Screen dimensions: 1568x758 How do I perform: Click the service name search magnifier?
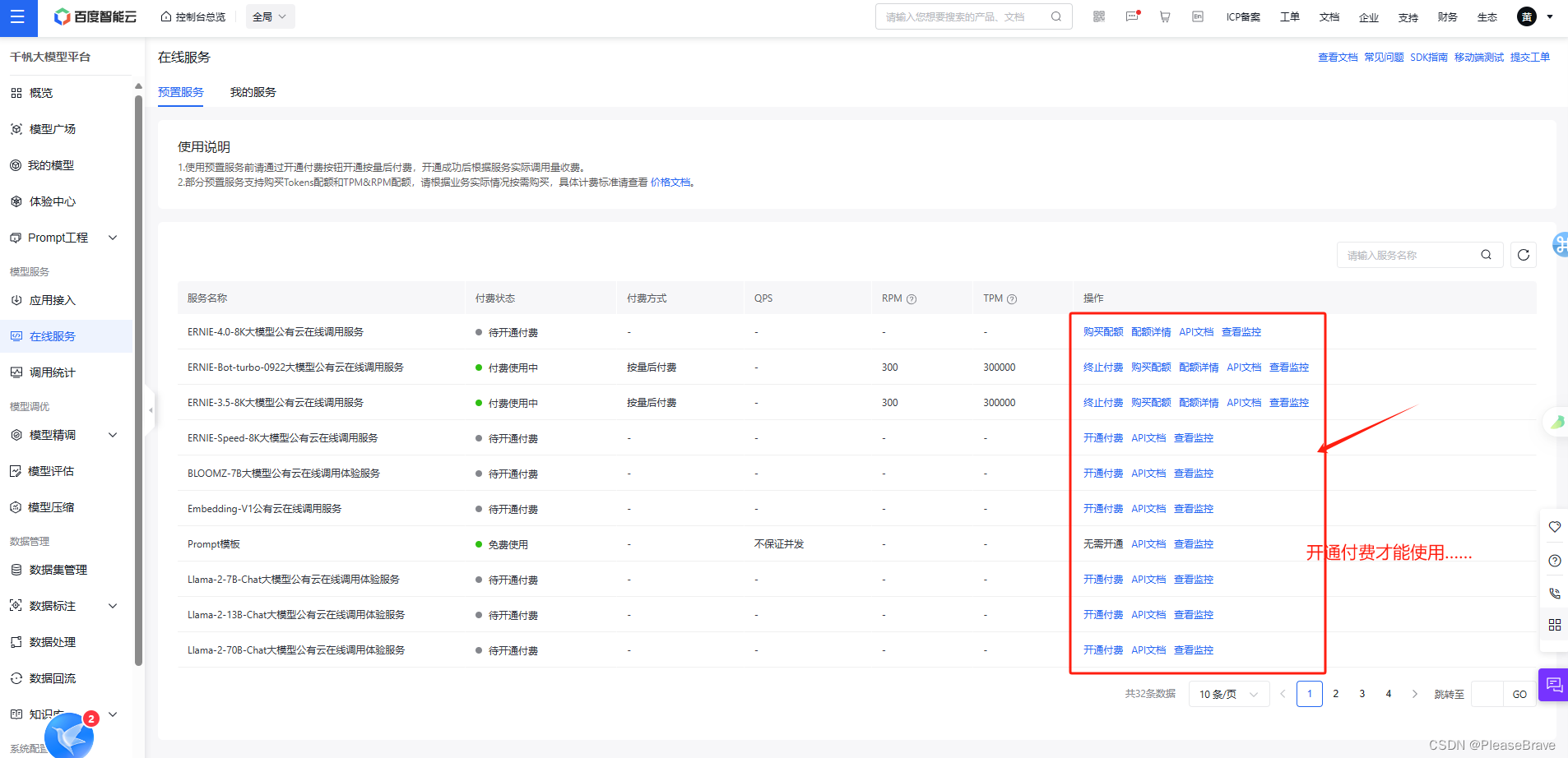click(1487, 255)
